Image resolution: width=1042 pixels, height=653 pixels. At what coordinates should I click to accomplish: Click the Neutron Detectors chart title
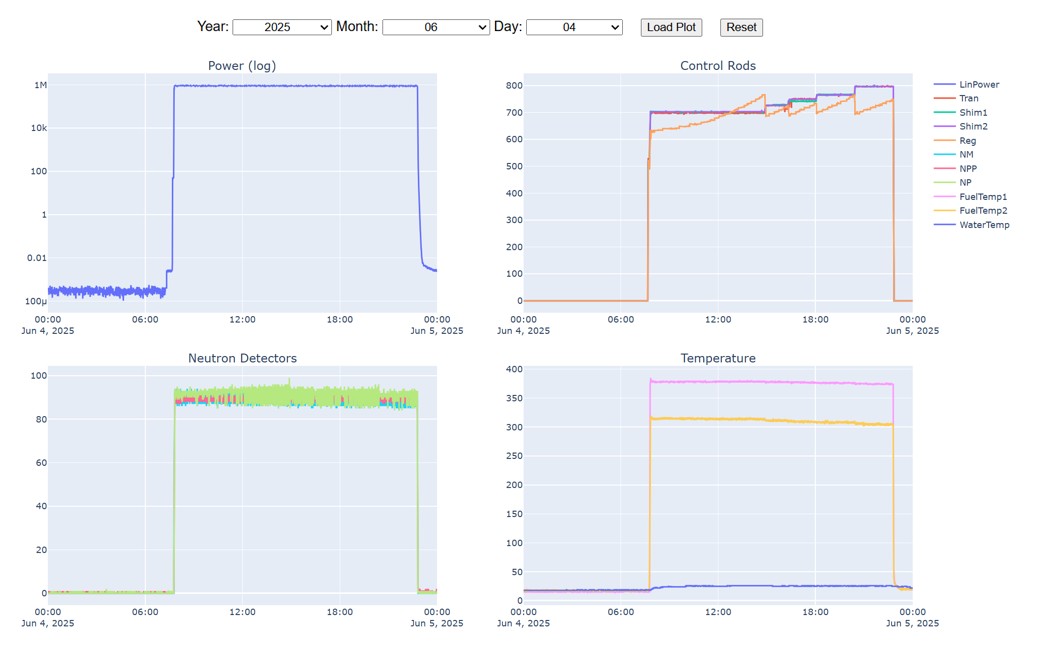click(x=242, y=358)
